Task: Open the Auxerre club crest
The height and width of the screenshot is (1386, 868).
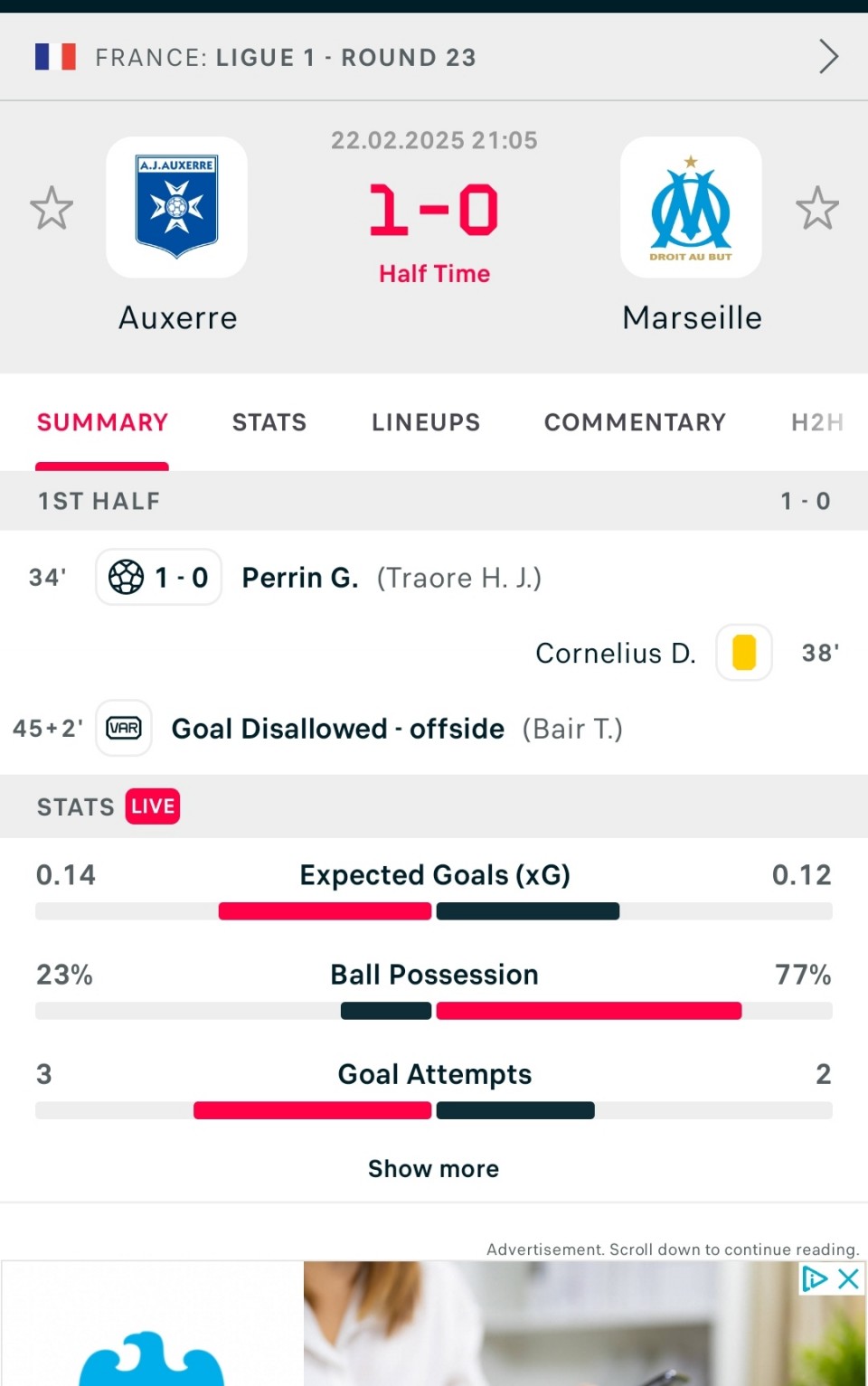Action: point(177,207)
